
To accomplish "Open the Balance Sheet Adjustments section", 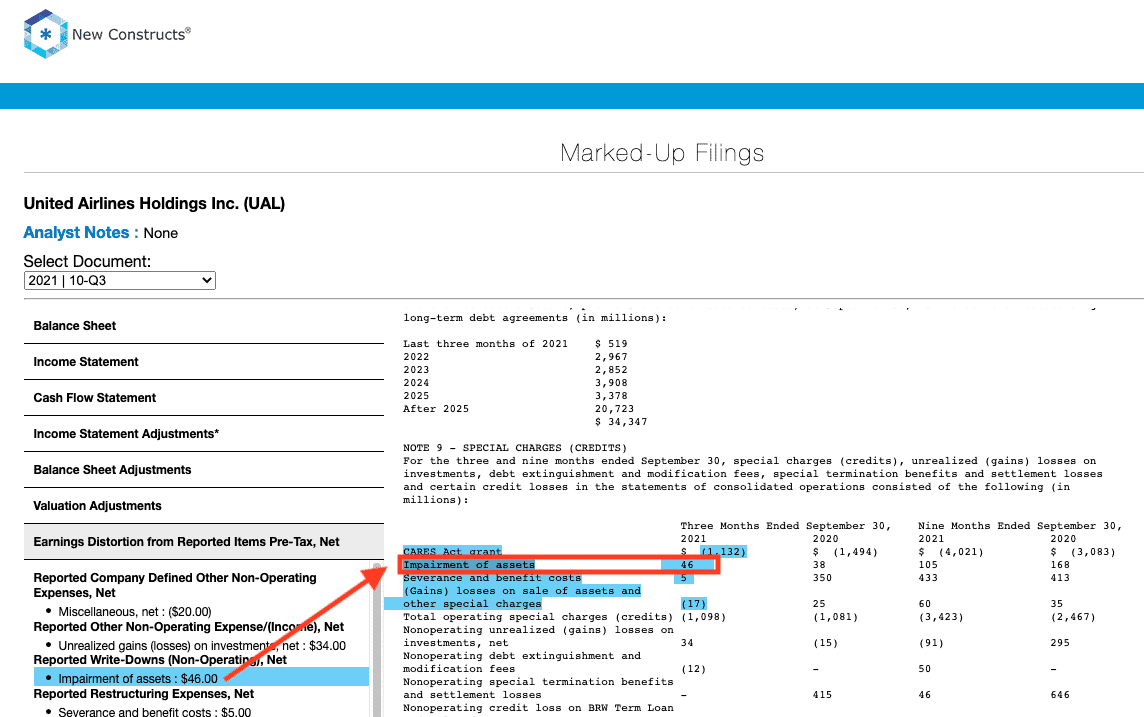I will click(x=204, y=470).
